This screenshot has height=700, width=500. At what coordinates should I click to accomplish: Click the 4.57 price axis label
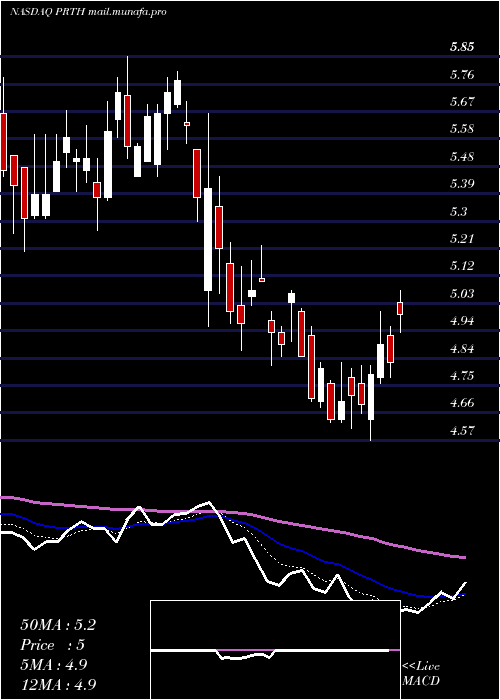[x=462, y=430]
